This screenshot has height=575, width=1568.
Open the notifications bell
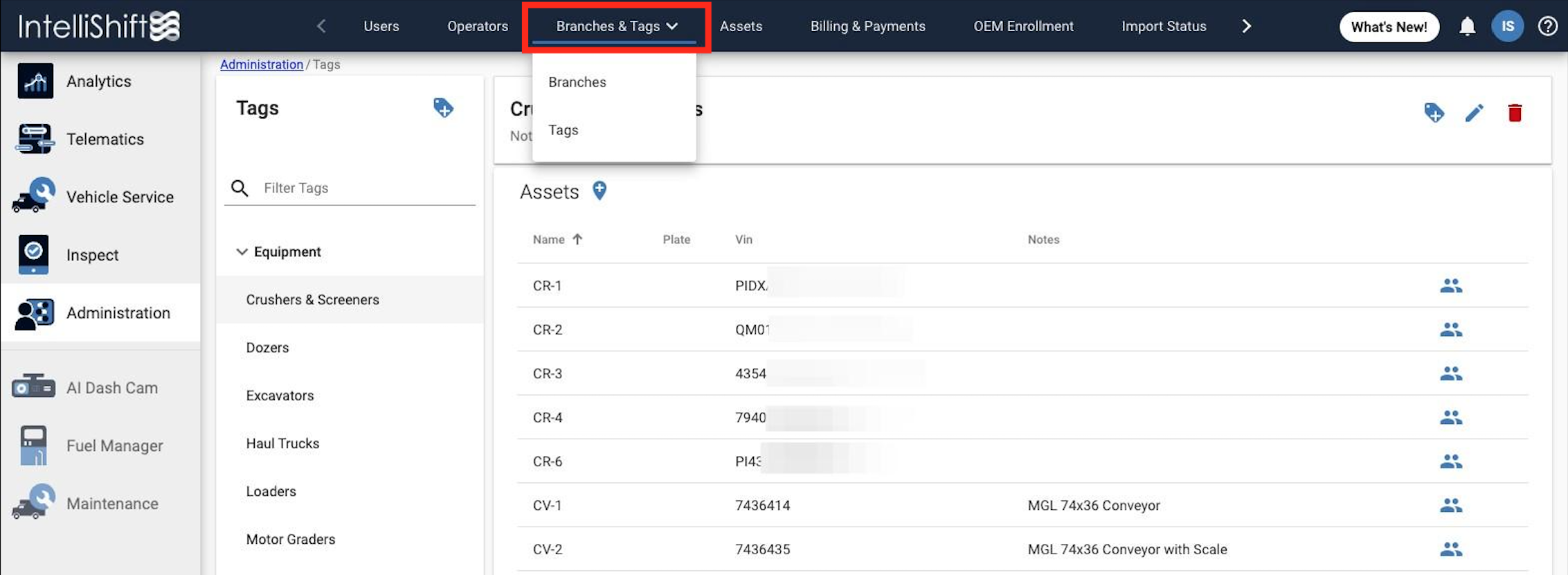[1467, 26]
